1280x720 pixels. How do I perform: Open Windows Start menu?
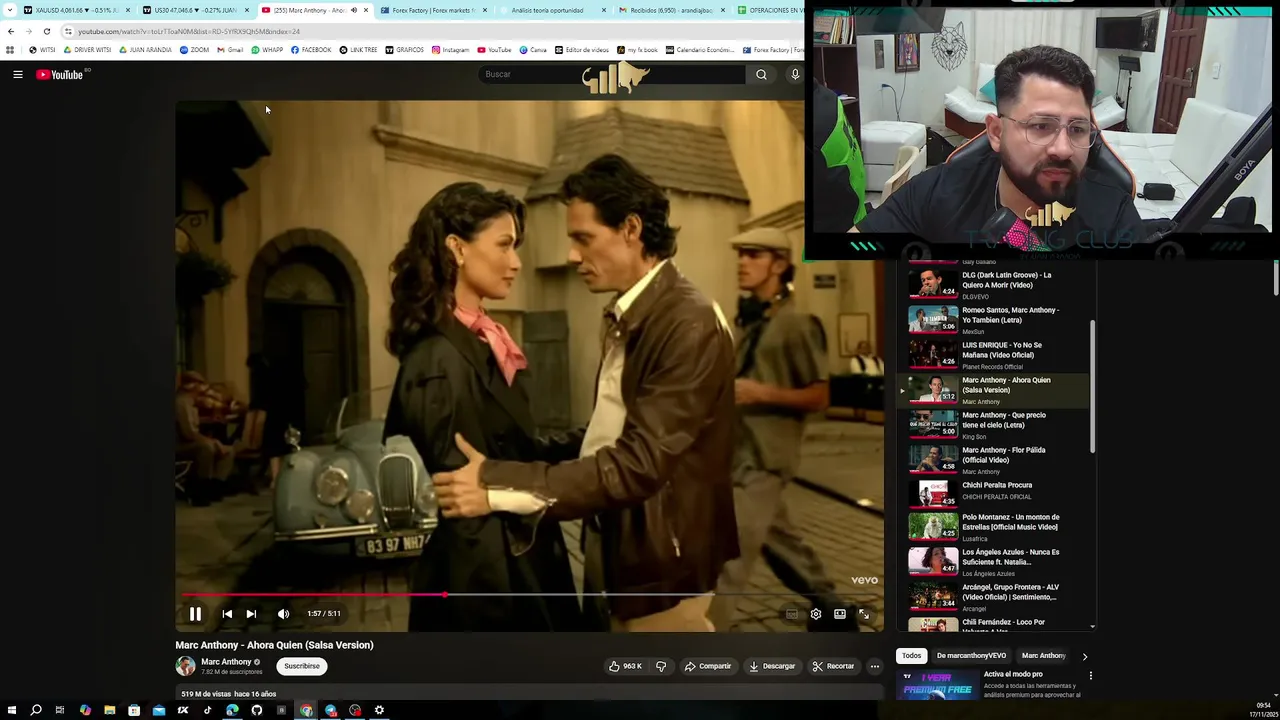pos(11,710)
